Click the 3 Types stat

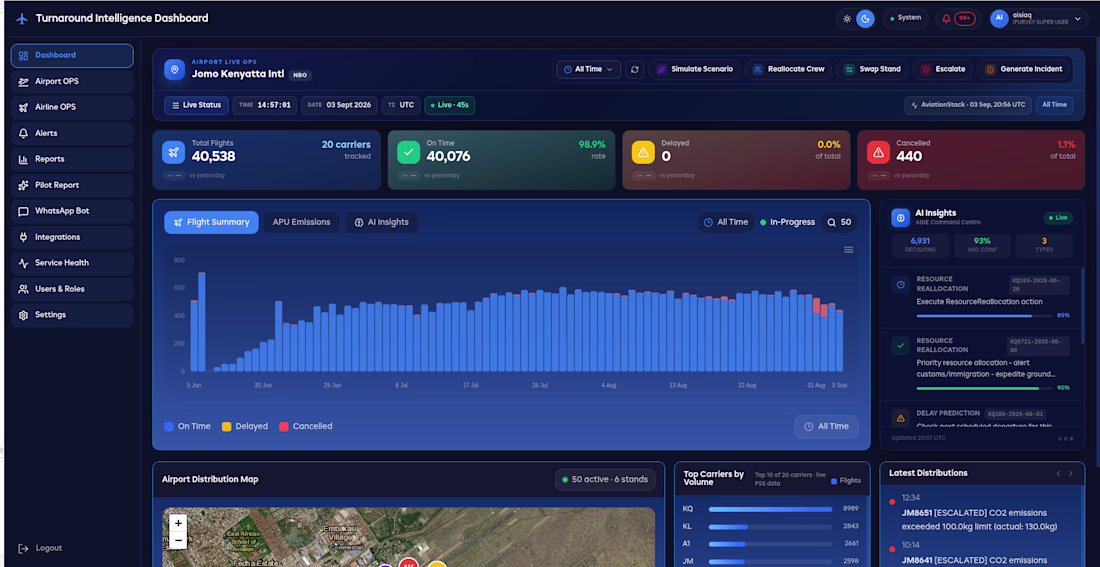[x=1044, y=246]
